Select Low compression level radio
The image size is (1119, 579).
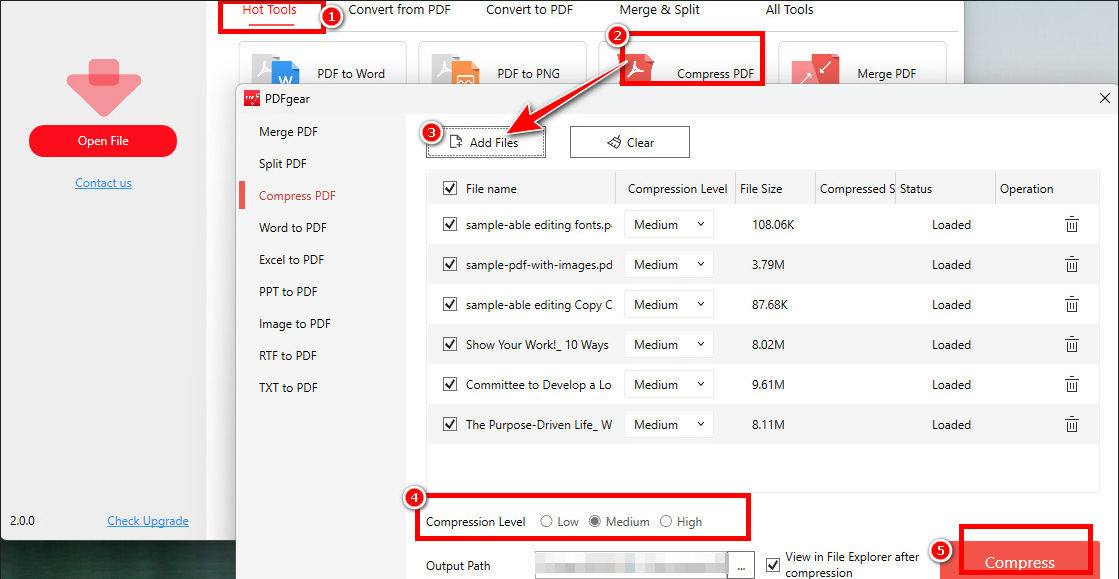(x=547, y=521)
